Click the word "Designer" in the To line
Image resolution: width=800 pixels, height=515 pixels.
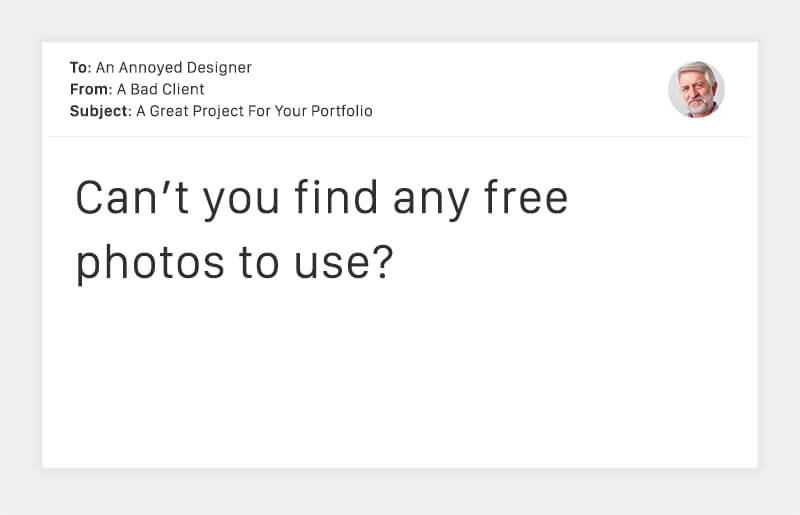click(x=217, y=68)
